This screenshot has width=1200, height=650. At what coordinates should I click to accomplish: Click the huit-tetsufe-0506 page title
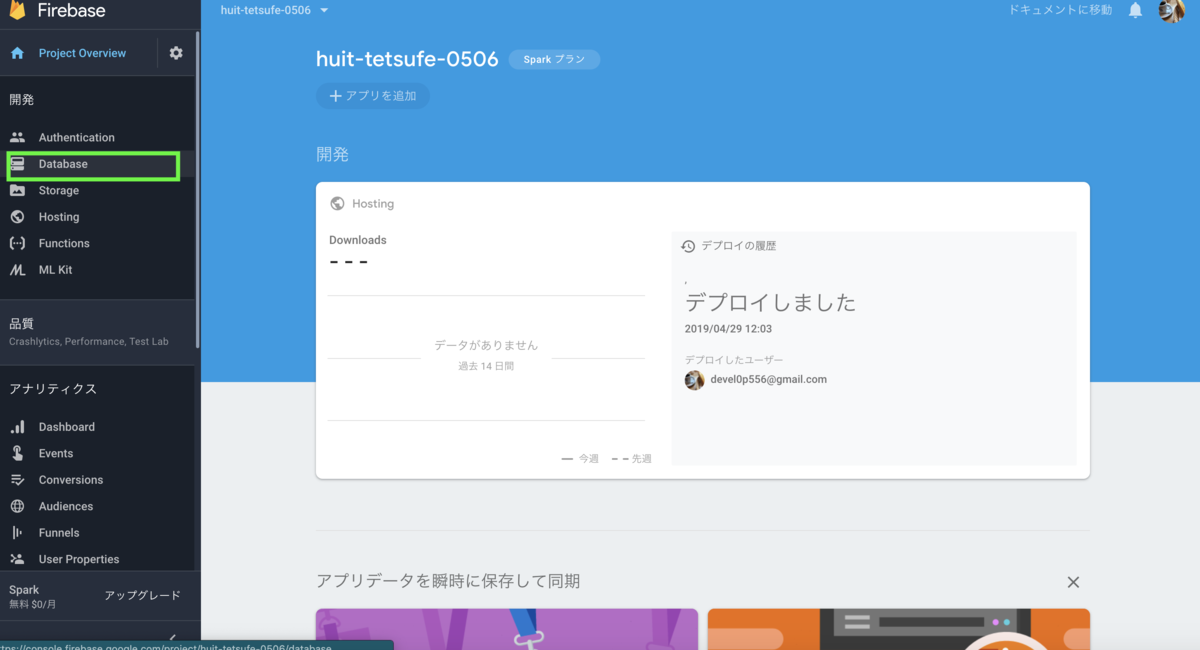coord(407,59)
